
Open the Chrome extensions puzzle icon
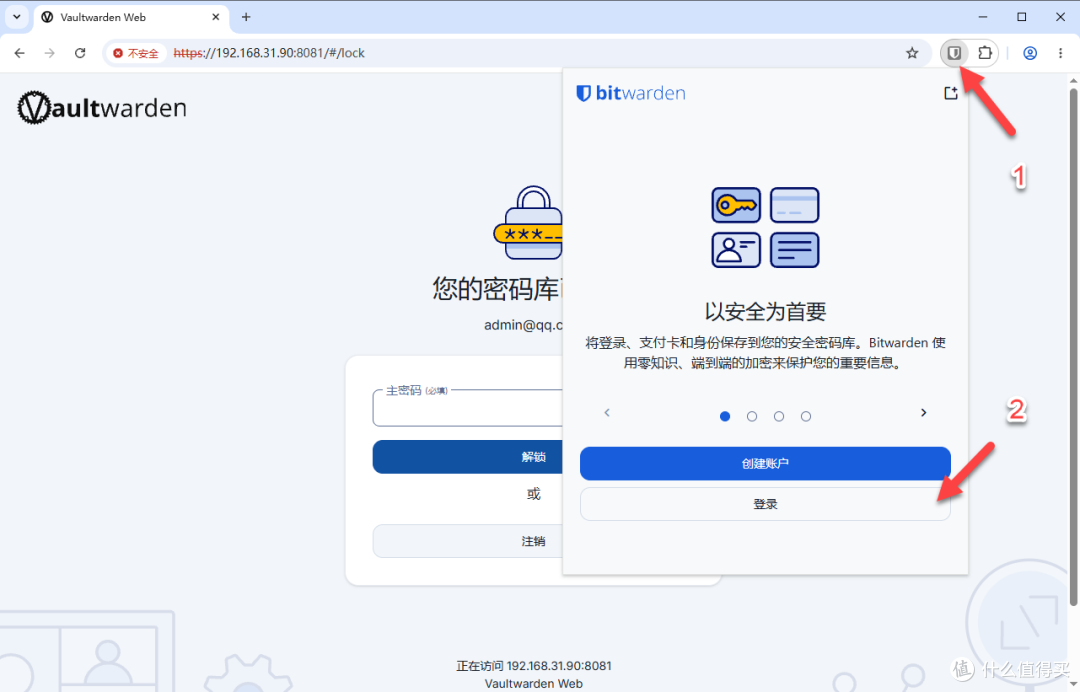pyautogui.click(x=985, y=53)
